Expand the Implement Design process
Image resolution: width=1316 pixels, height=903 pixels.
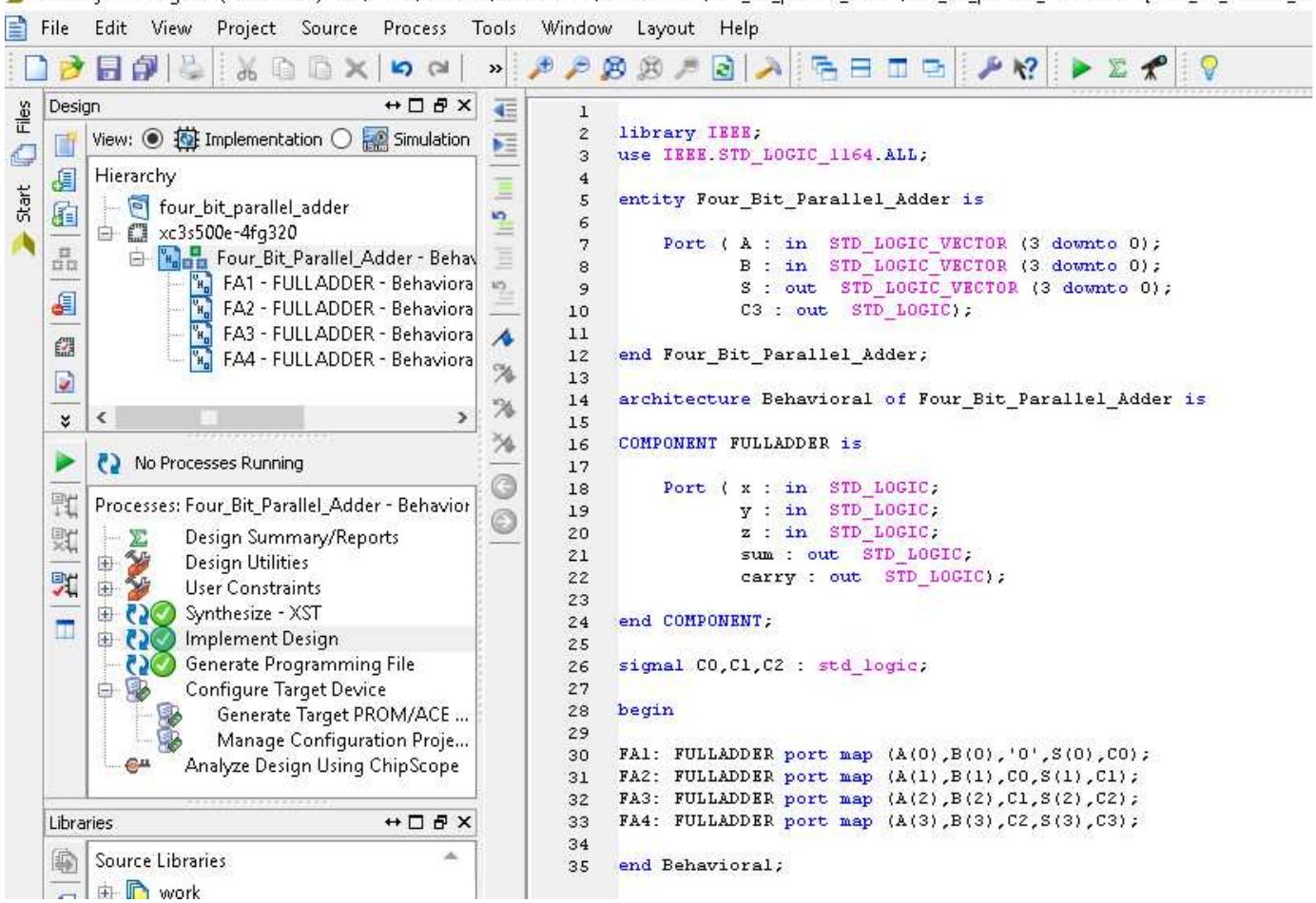(106, 640)
